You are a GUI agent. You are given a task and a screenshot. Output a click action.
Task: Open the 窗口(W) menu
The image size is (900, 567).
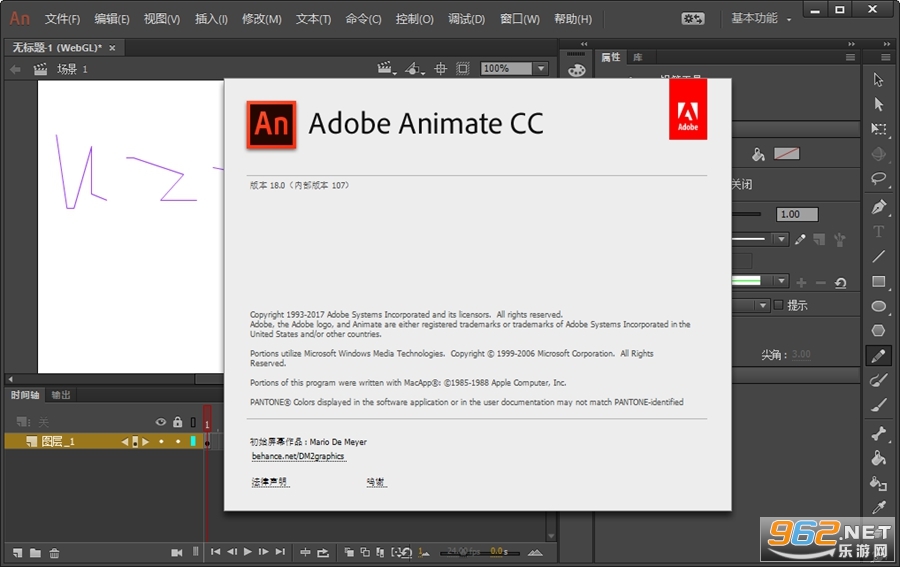(519, 19)
